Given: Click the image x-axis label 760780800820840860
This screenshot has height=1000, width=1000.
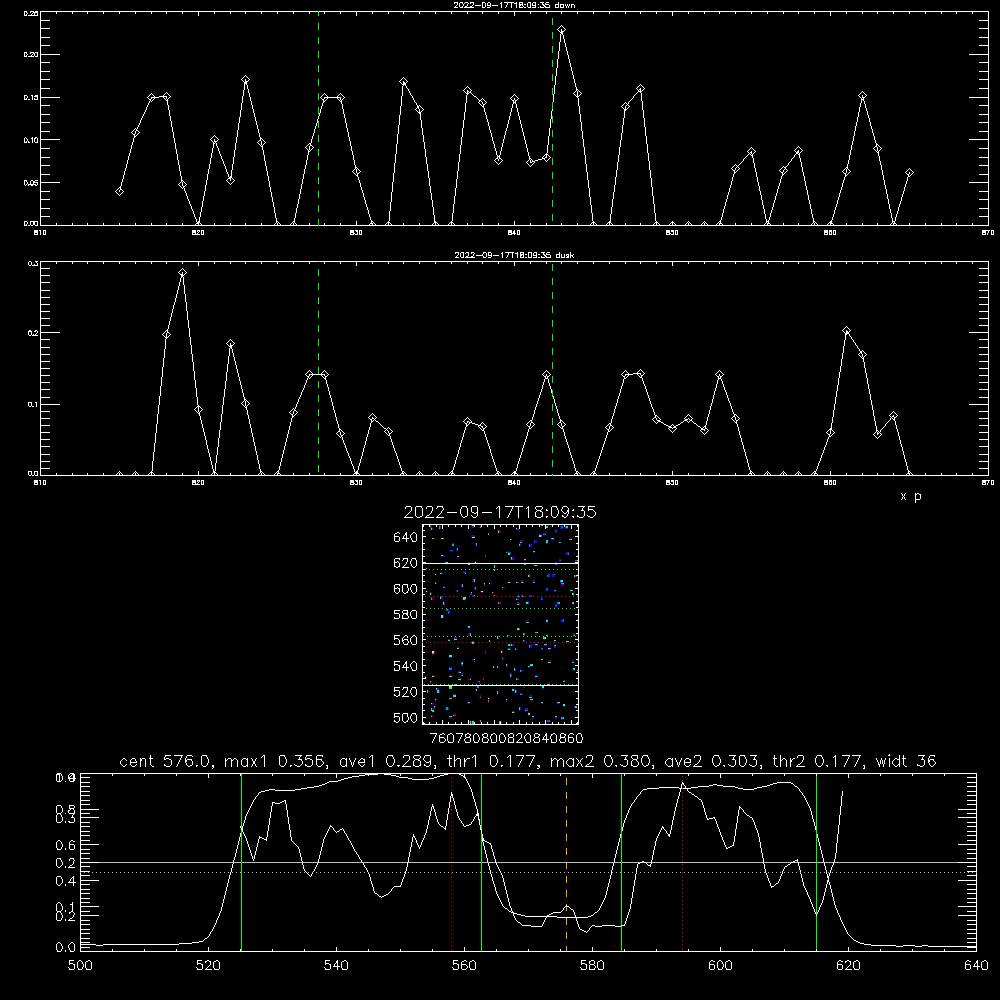Looking at the screenshot, I should [506, 738].
